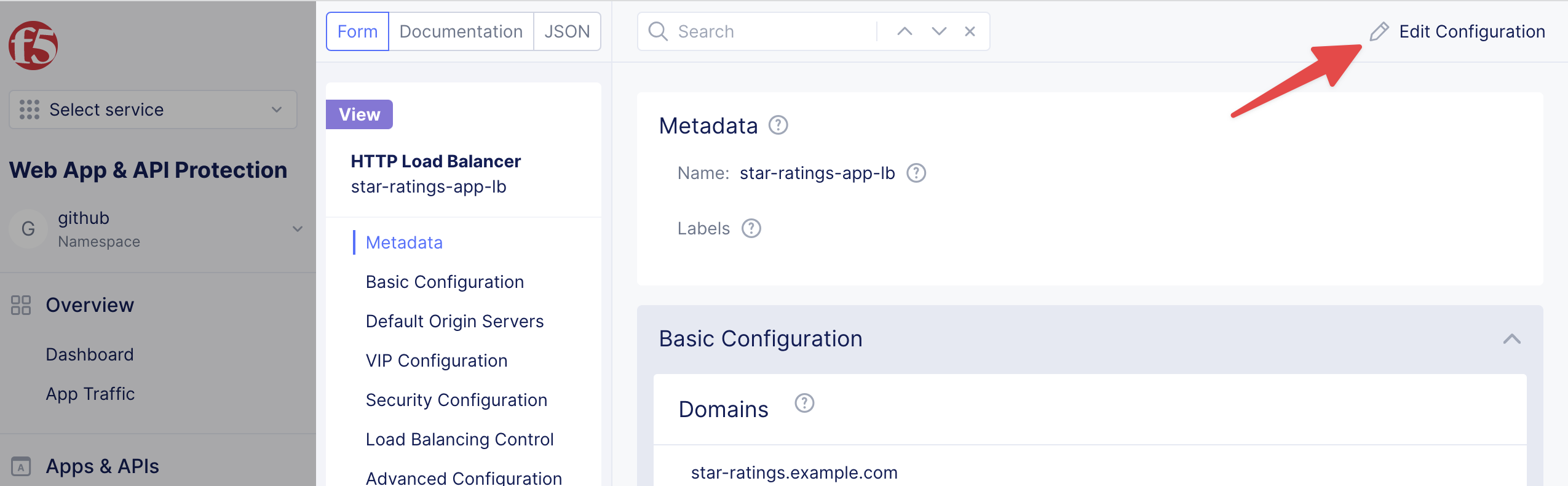Open the Dashboard link in sidebar
Screen dimensions: 1568x486
point(90,354)
